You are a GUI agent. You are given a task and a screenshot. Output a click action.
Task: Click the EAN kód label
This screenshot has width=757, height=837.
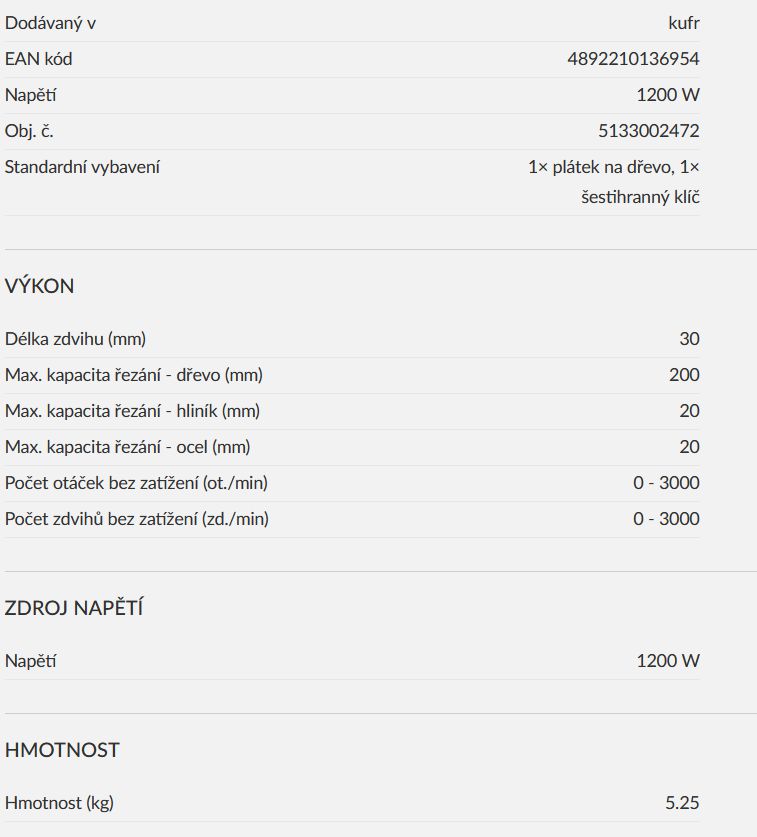pos(38,59)
